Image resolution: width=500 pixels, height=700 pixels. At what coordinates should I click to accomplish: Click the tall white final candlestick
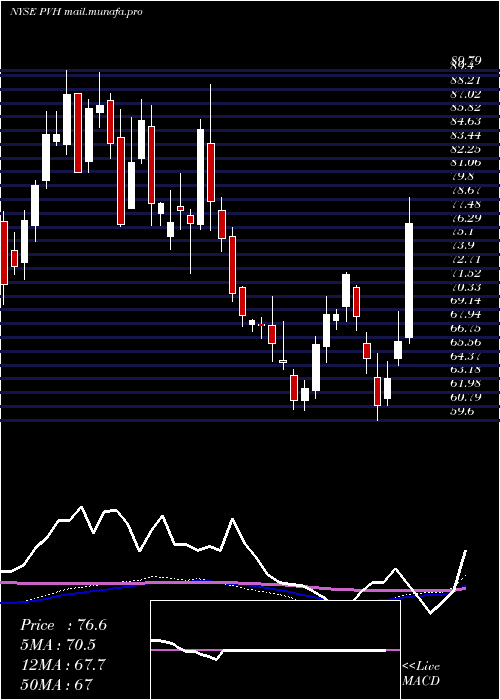coord(409,280)
